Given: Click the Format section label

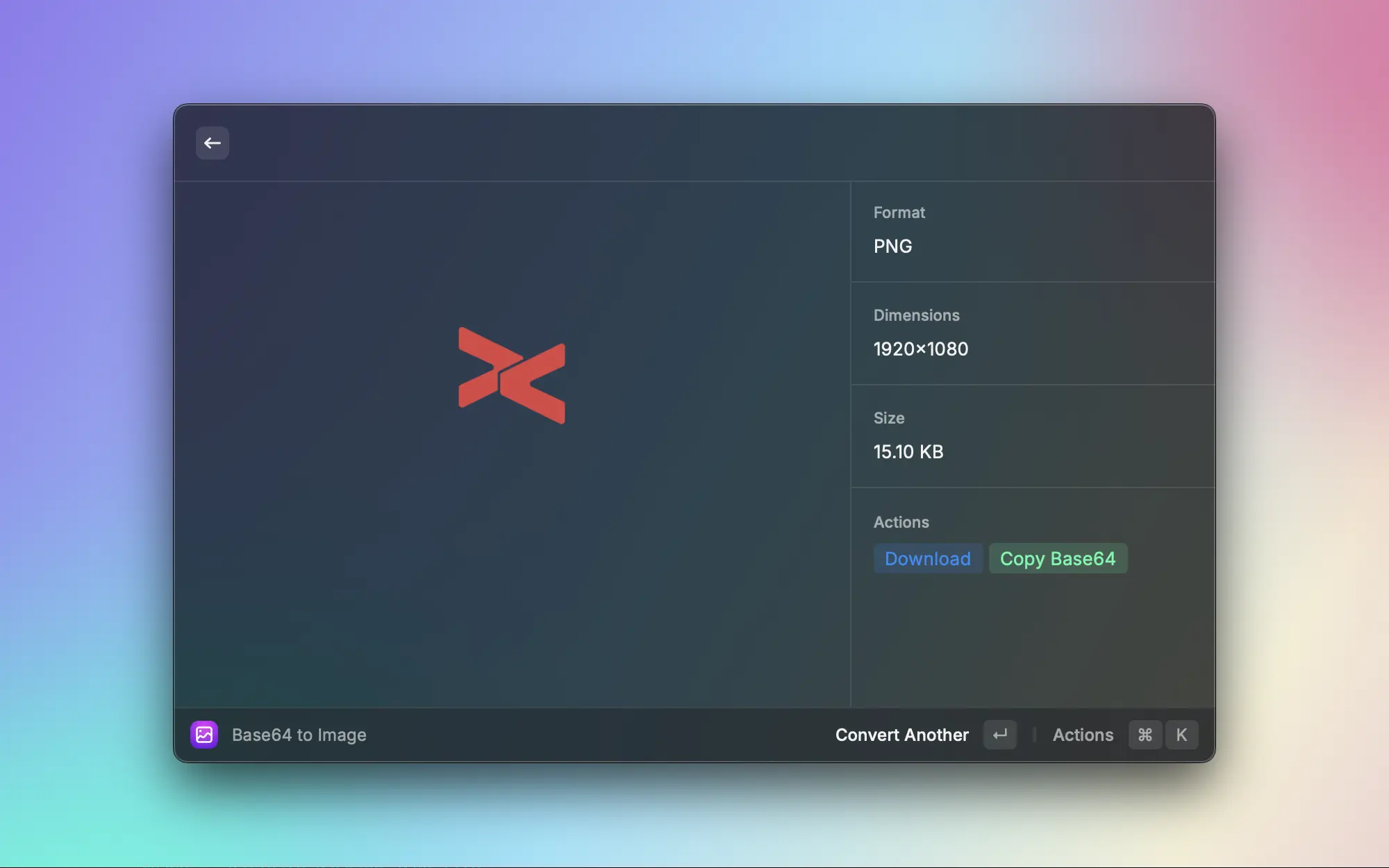Looking at the screenshot, I should coord(899,212).
